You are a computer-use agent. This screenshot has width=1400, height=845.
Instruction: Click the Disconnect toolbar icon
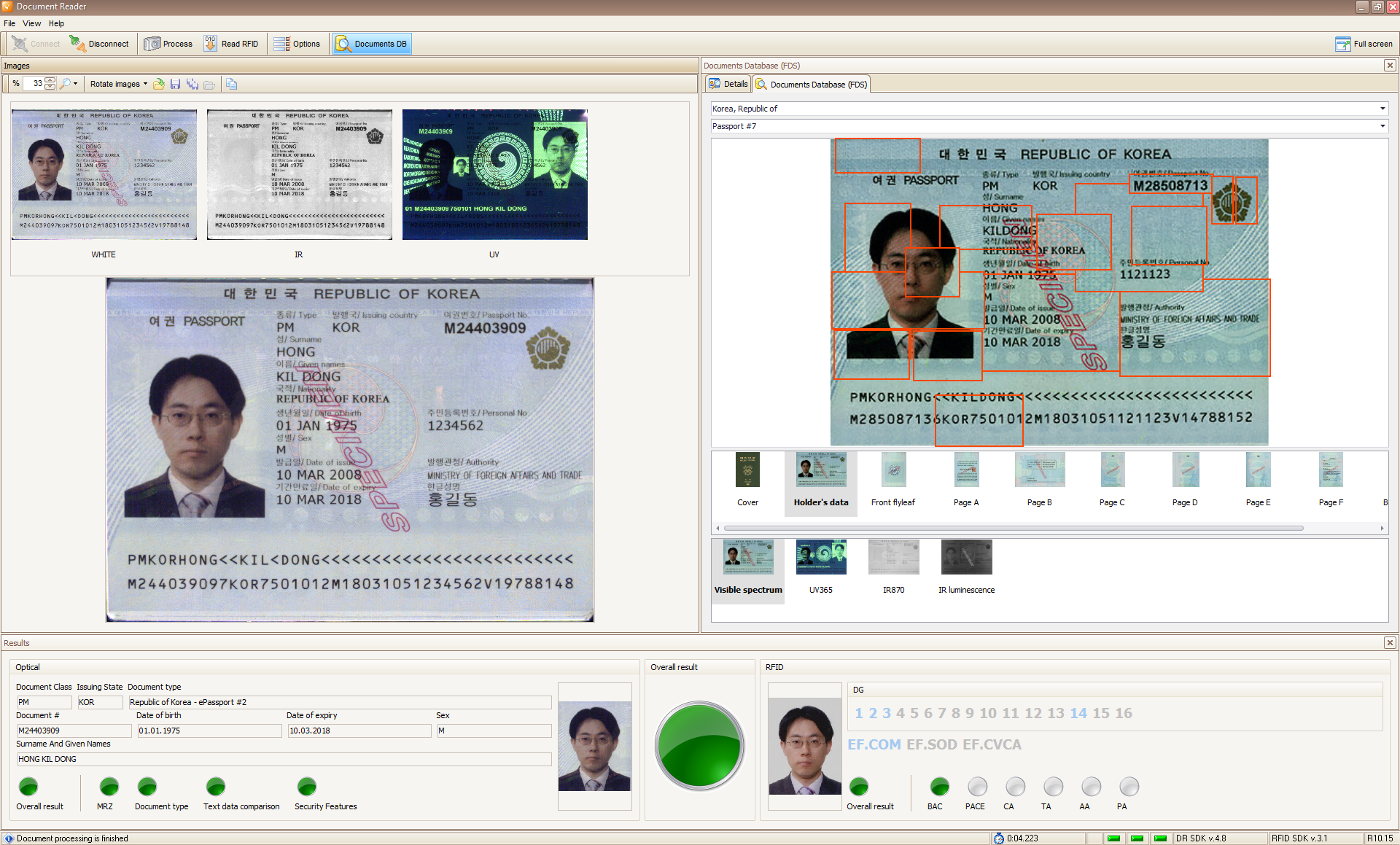click(77, 44)
